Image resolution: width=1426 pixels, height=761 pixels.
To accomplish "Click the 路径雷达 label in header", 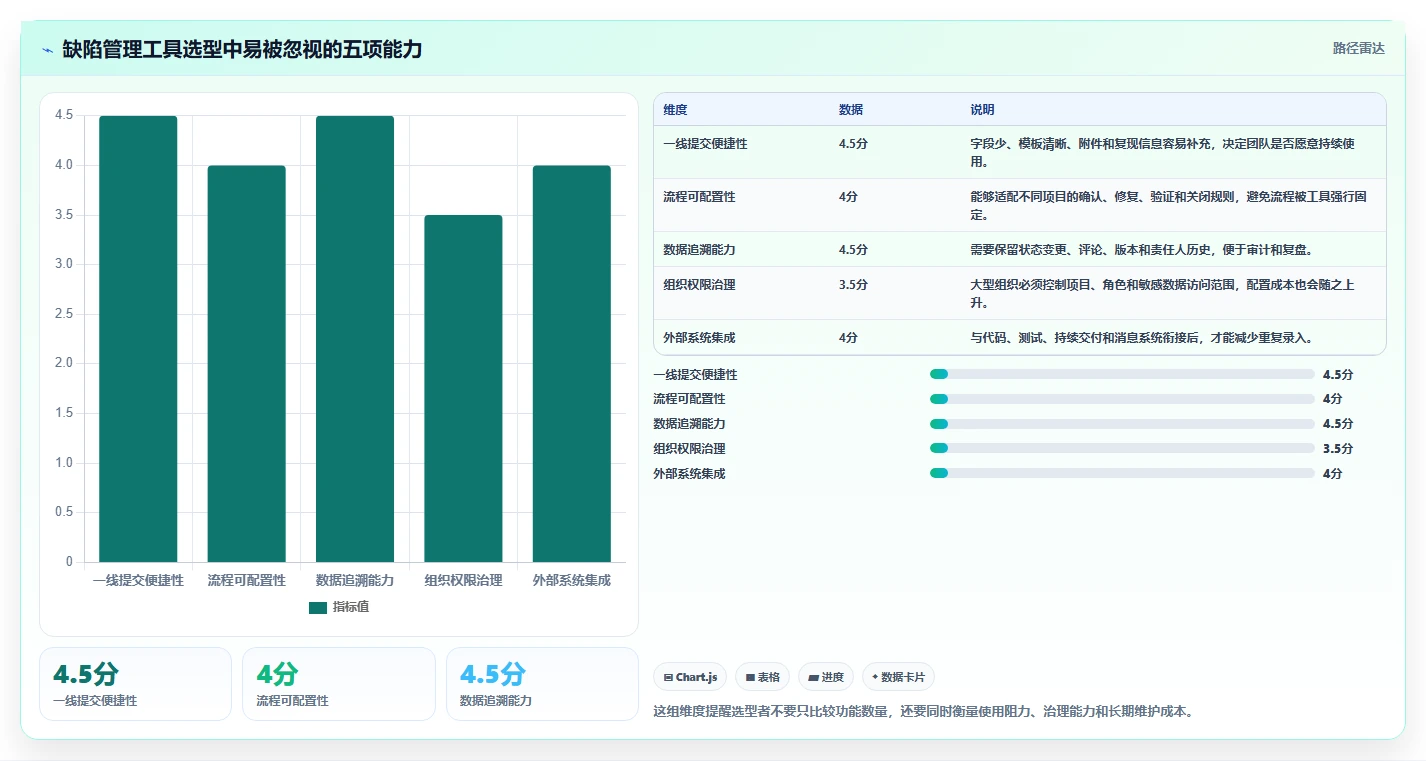I will pos(1359,48).
